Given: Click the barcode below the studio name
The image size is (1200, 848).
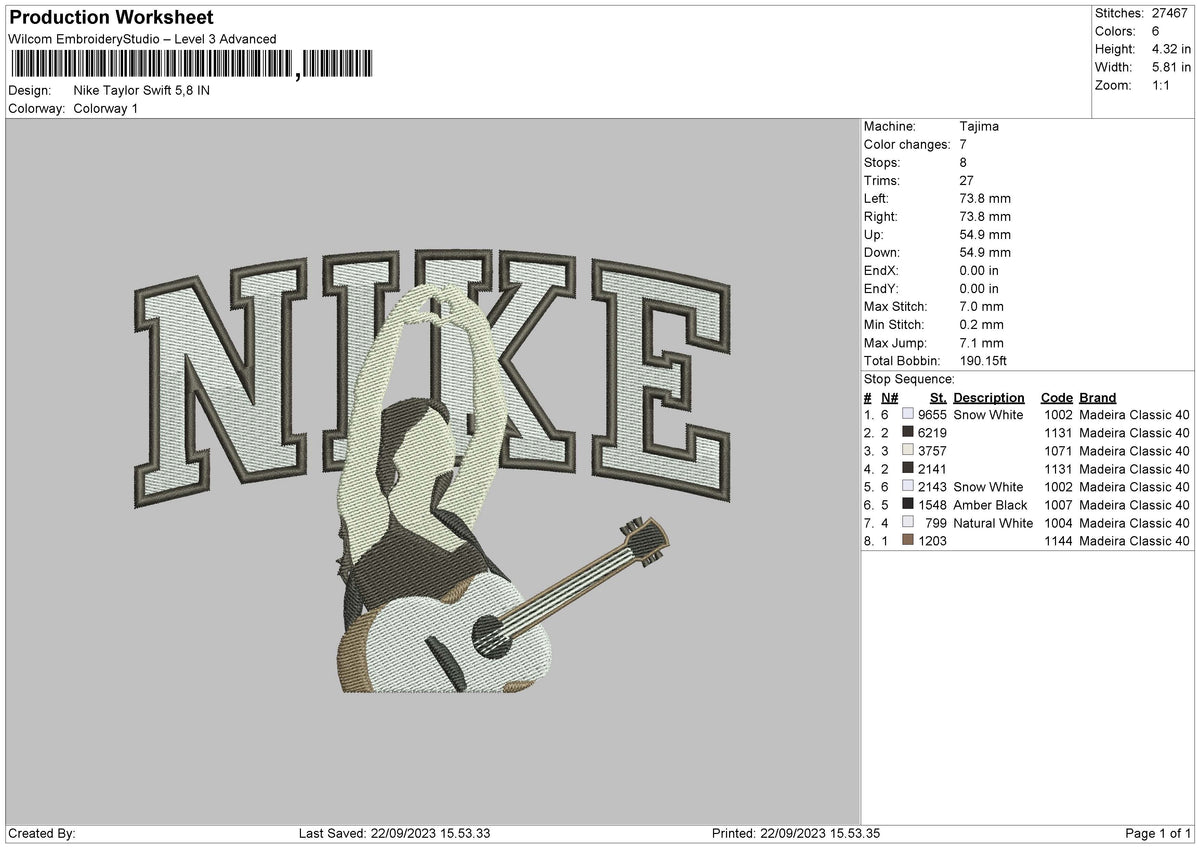Looking at the screenshot, I should [x=190, y=65].
